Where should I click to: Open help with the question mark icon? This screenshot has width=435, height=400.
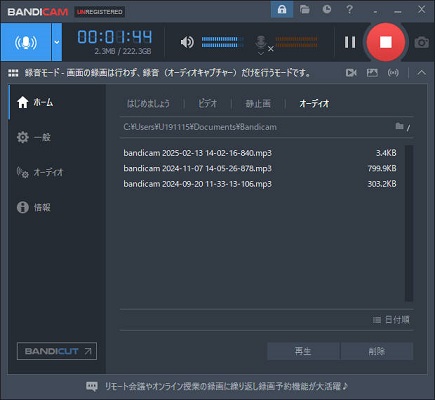click(349, 9)
